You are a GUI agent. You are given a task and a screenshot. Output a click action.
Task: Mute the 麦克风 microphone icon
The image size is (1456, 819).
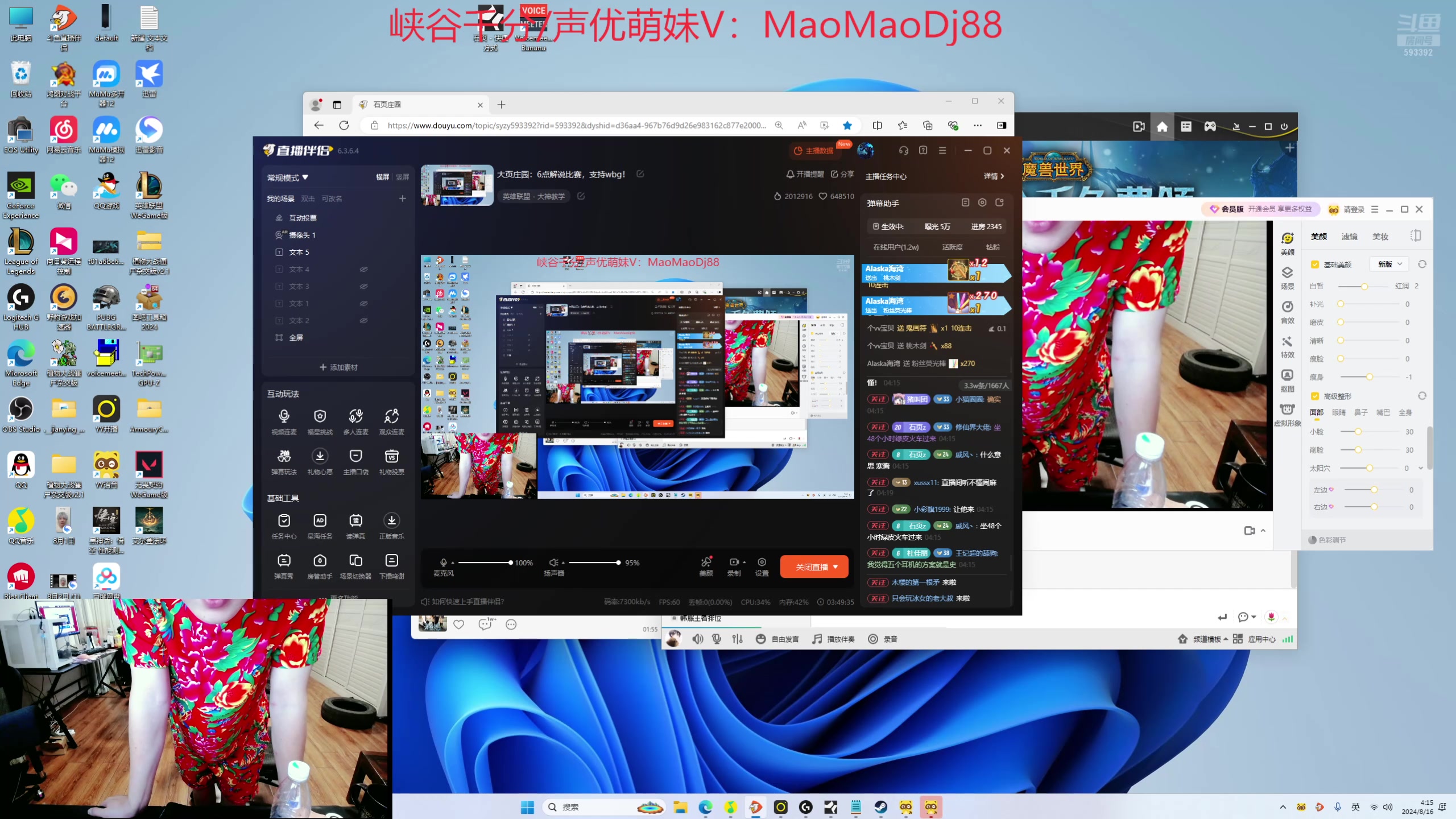[x=443, y=562]
